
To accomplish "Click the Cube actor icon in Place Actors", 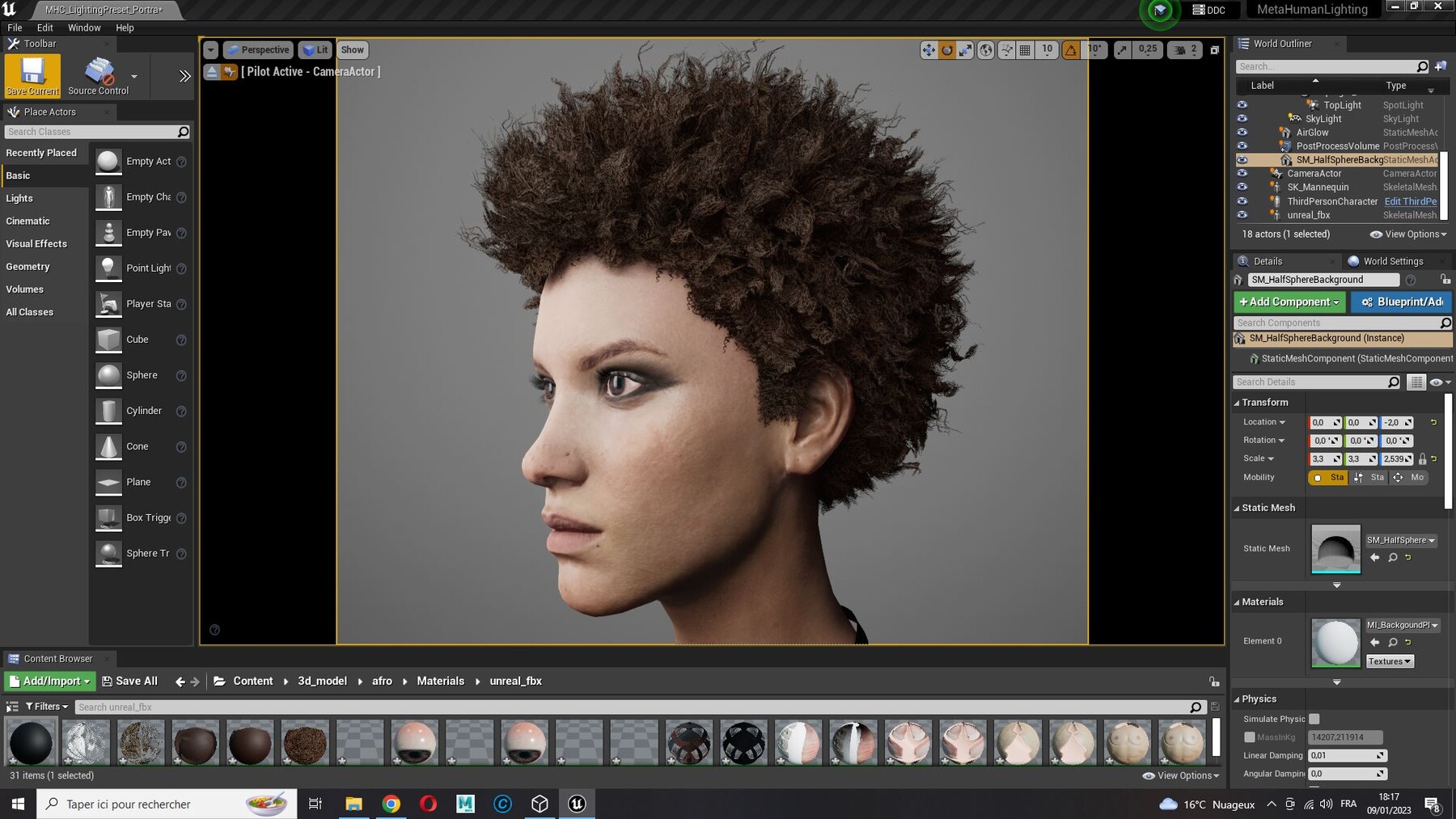I will tap(108, 340).
